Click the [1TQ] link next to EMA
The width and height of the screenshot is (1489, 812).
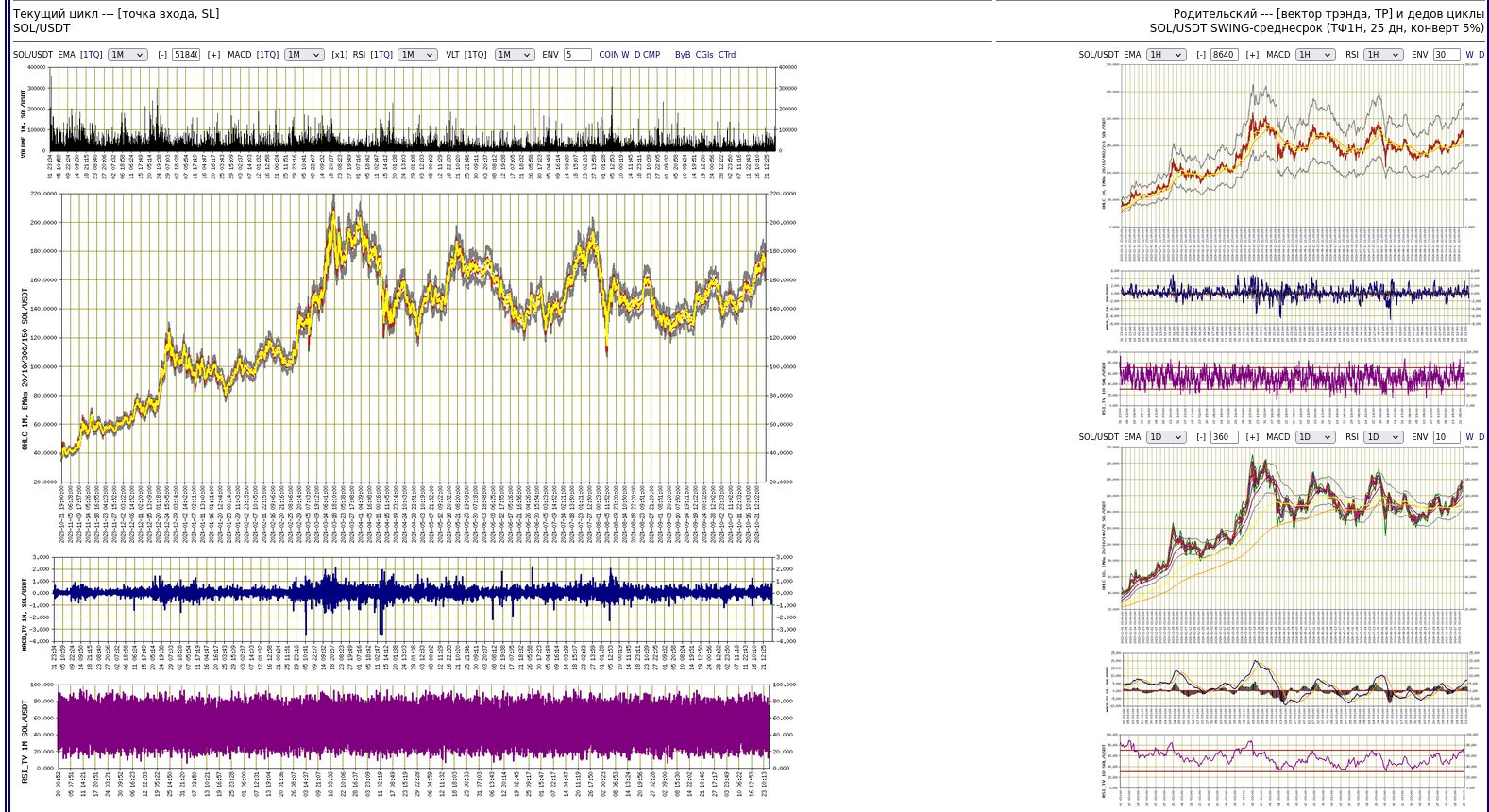92,55
